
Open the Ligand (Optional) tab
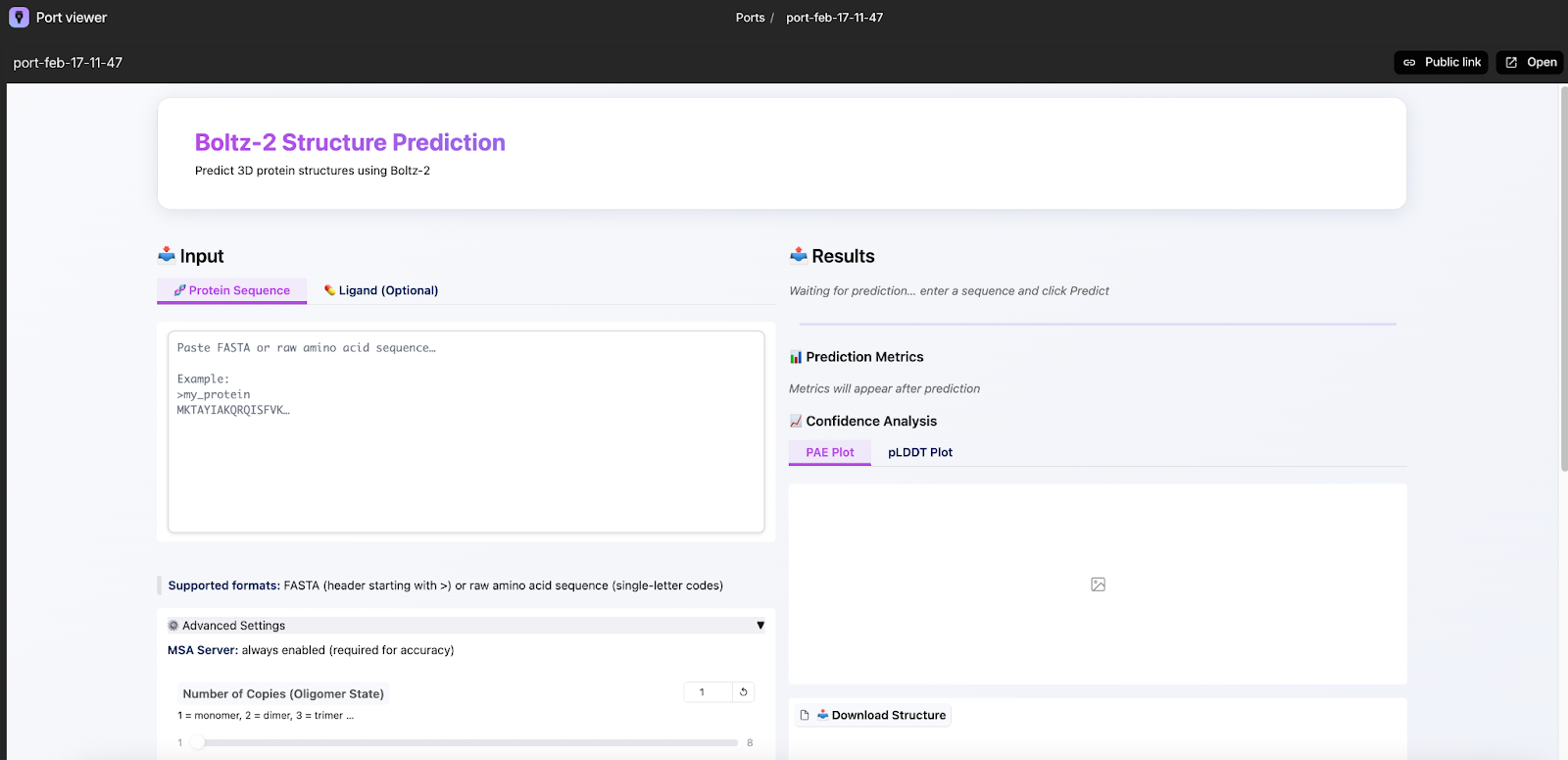[381, 290]
